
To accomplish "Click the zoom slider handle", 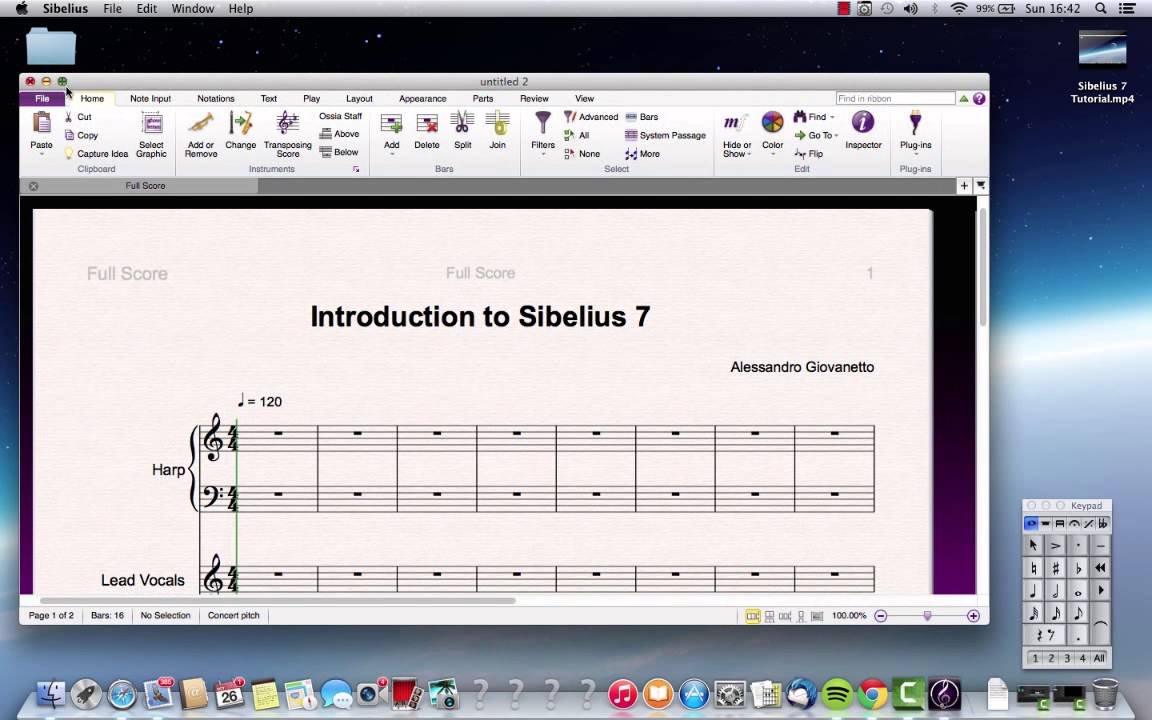I will 927,616.
